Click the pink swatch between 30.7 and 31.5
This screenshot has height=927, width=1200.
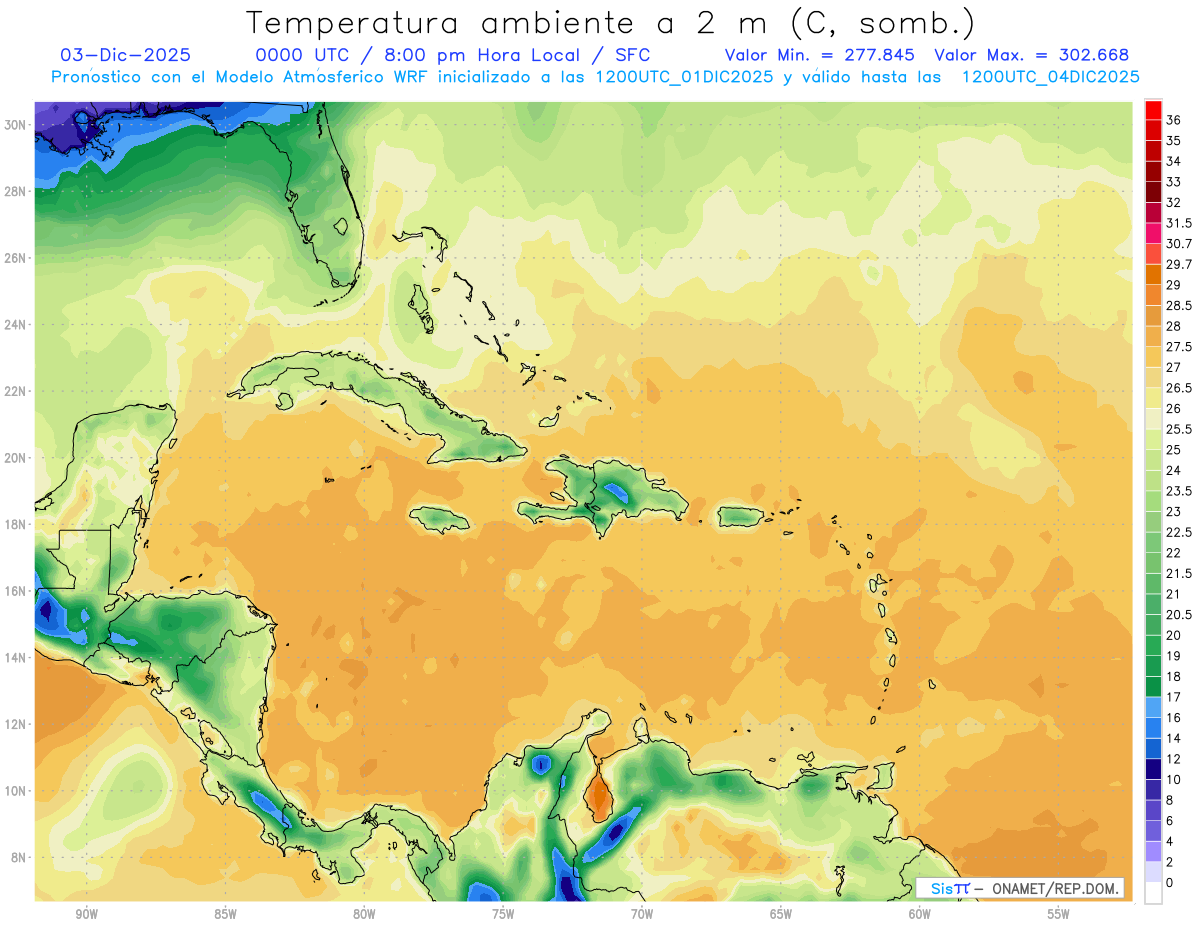1153,233
